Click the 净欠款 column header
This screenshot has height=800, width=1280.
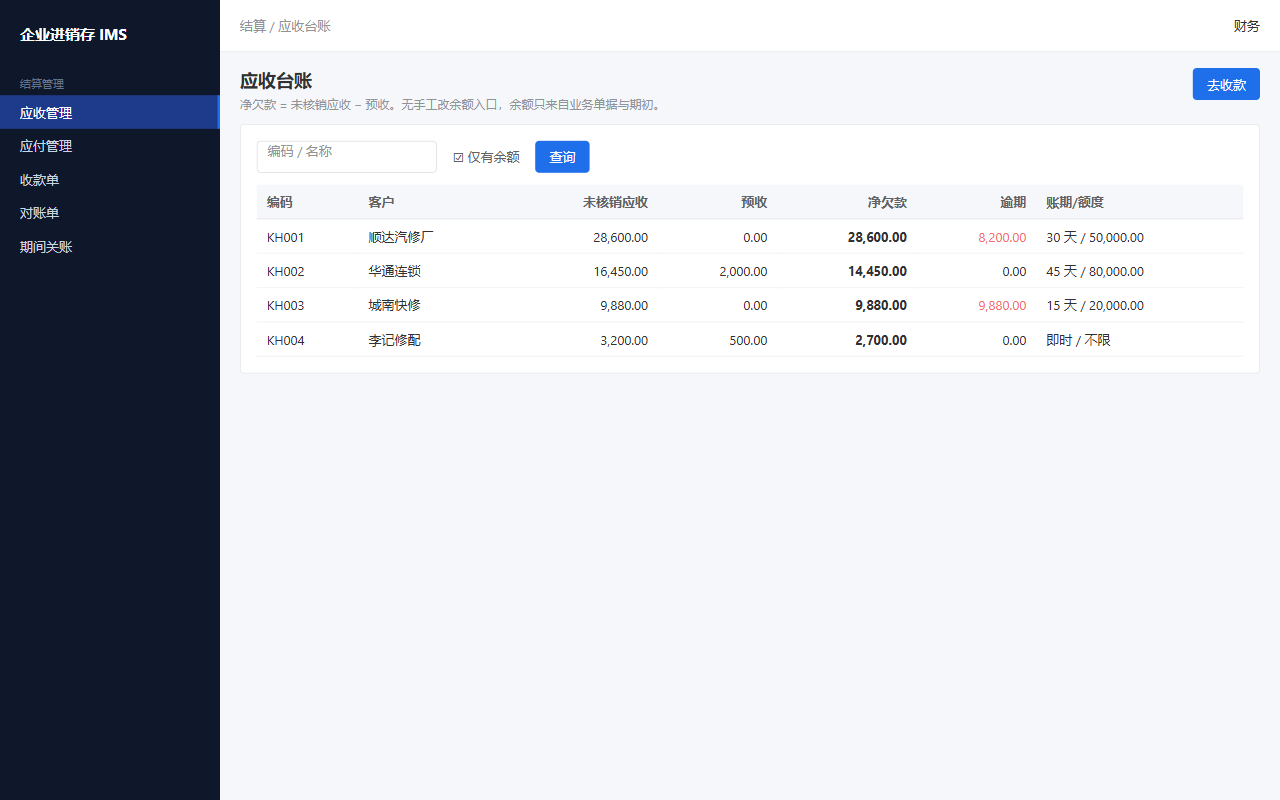pos(887,202)
